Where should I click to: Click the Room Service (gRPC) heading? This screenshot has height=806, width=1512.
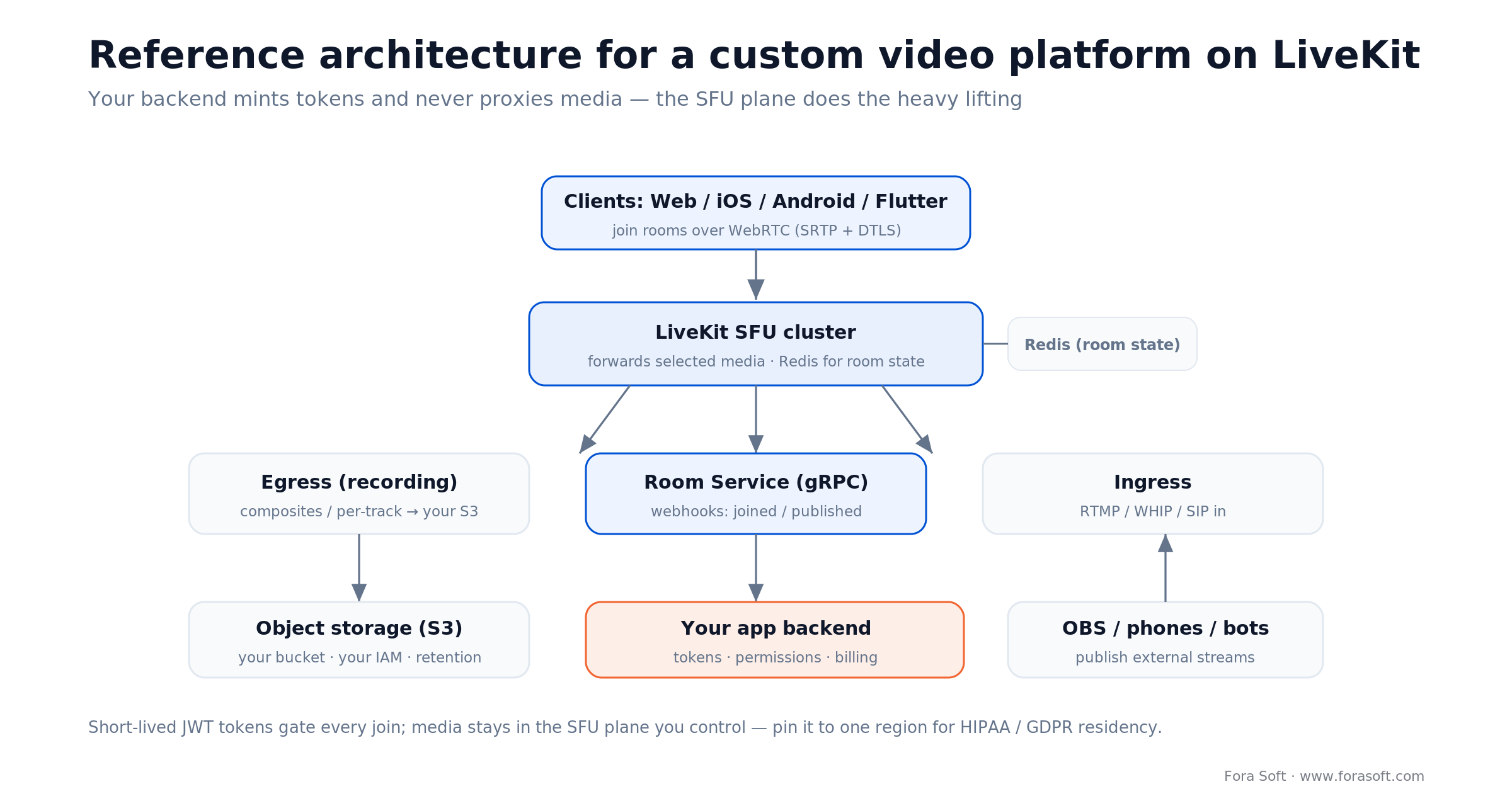point(756,482)
